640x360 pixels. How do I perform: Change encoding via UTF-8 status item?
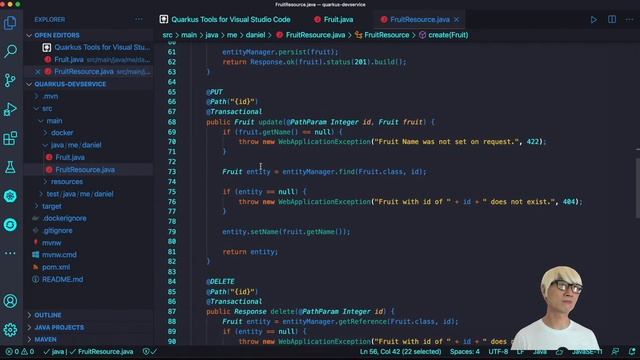point(498,351)
